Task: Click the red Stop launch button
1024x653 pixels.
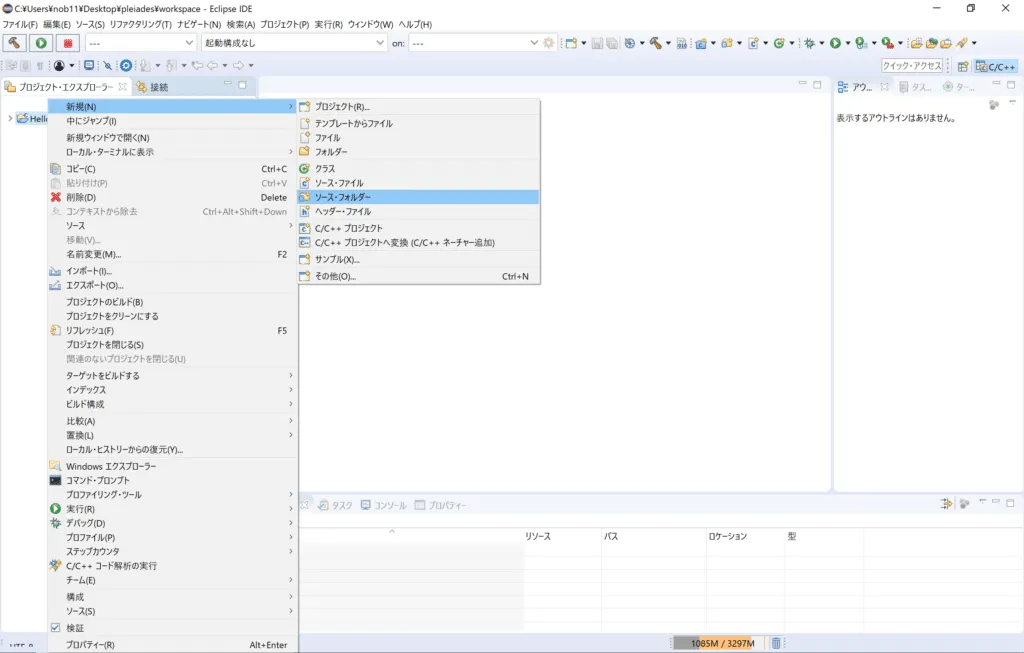Action: [67, 43]
